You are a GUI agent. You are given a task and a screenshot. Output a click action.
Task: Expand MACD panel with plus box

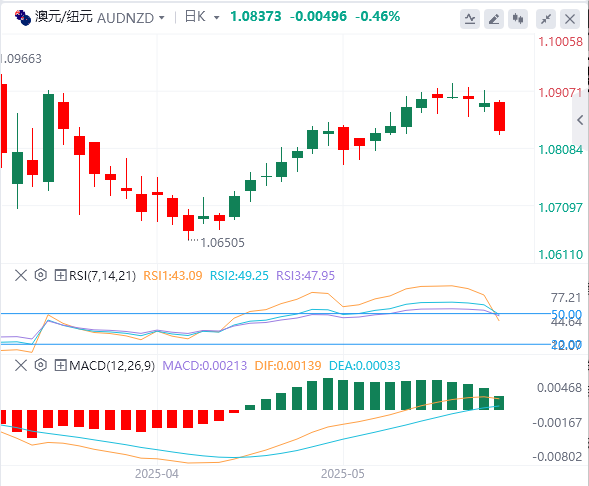tap(60, 365)
